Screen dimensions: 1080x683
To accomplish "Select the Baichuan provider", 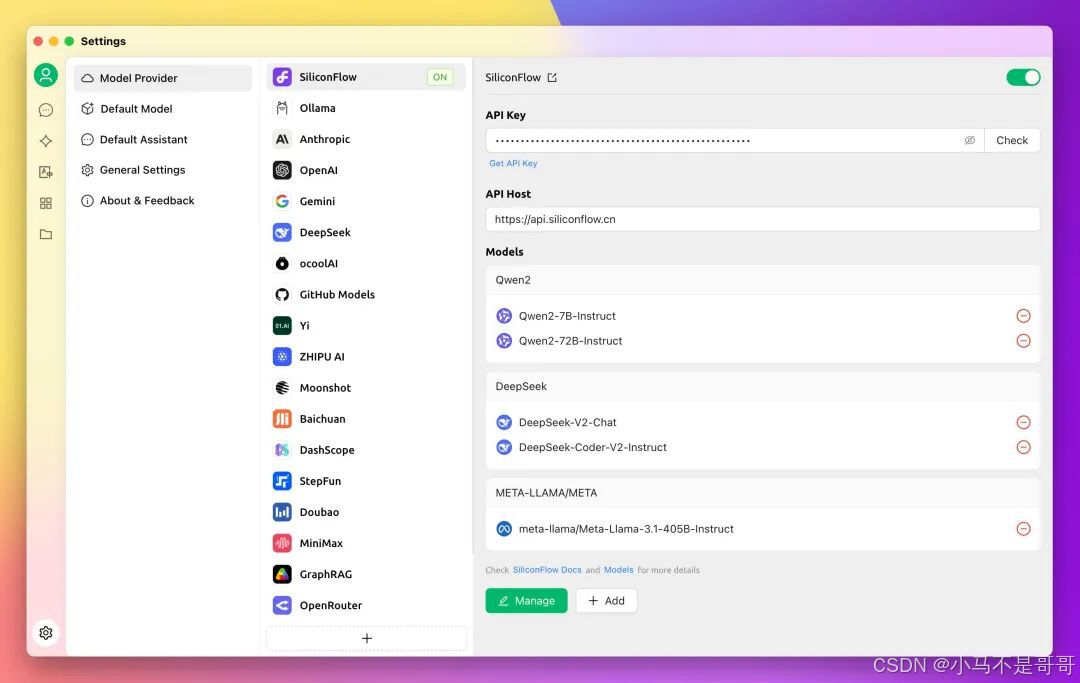I will coord(366,419).
